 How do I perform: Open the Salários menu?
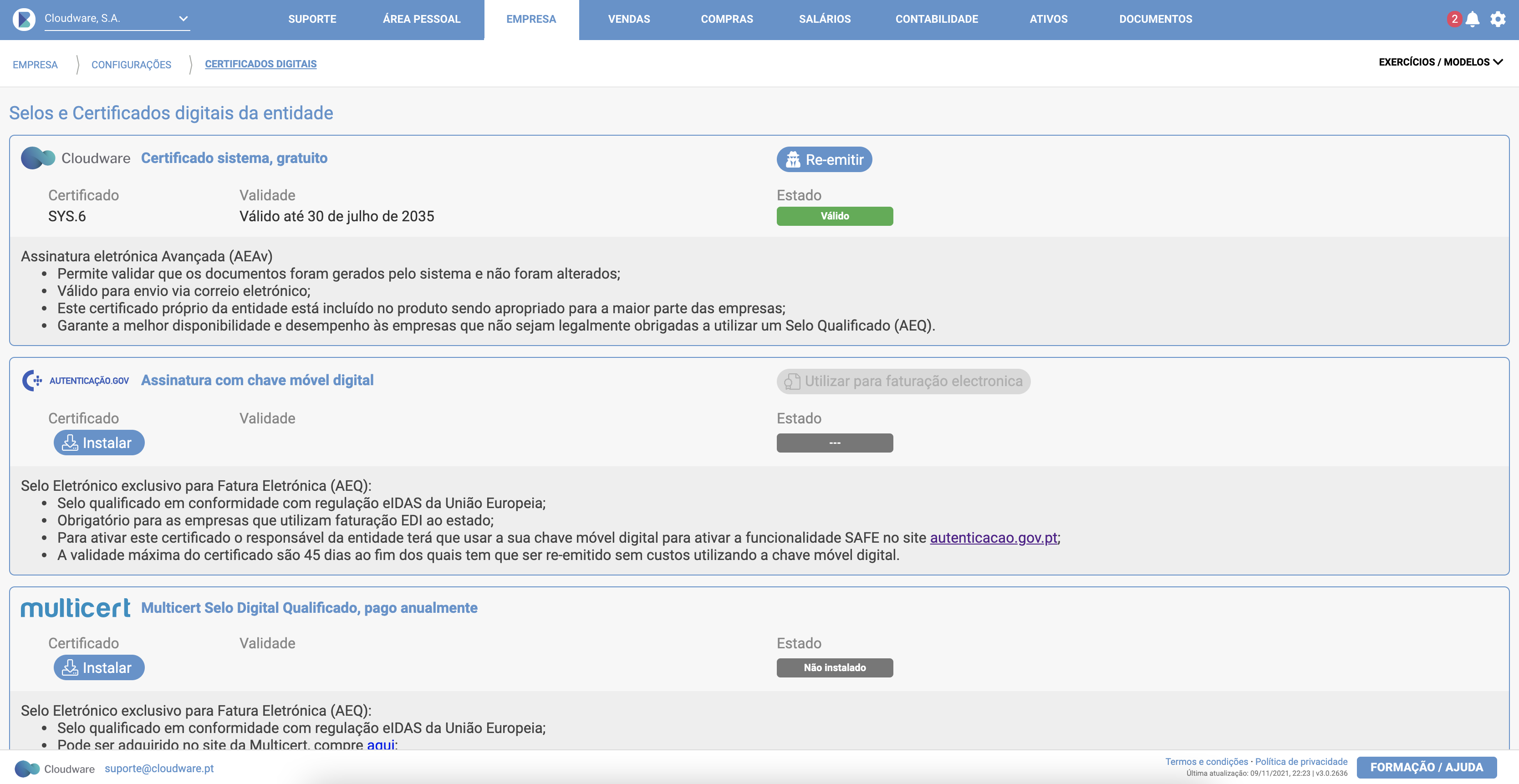[x=824, y=20]
